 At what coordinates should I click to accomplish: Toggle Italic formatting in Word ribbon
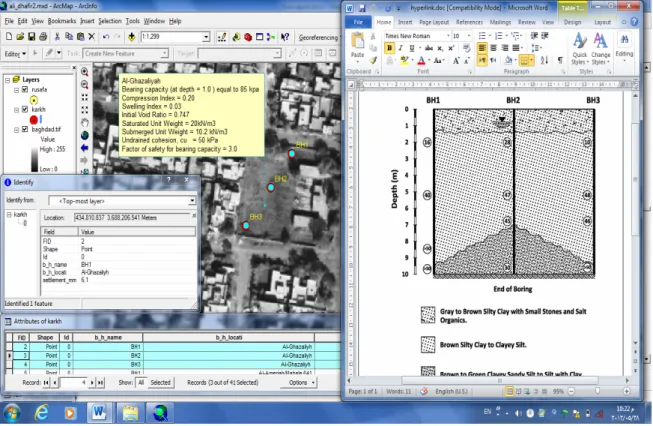point(401,48)
